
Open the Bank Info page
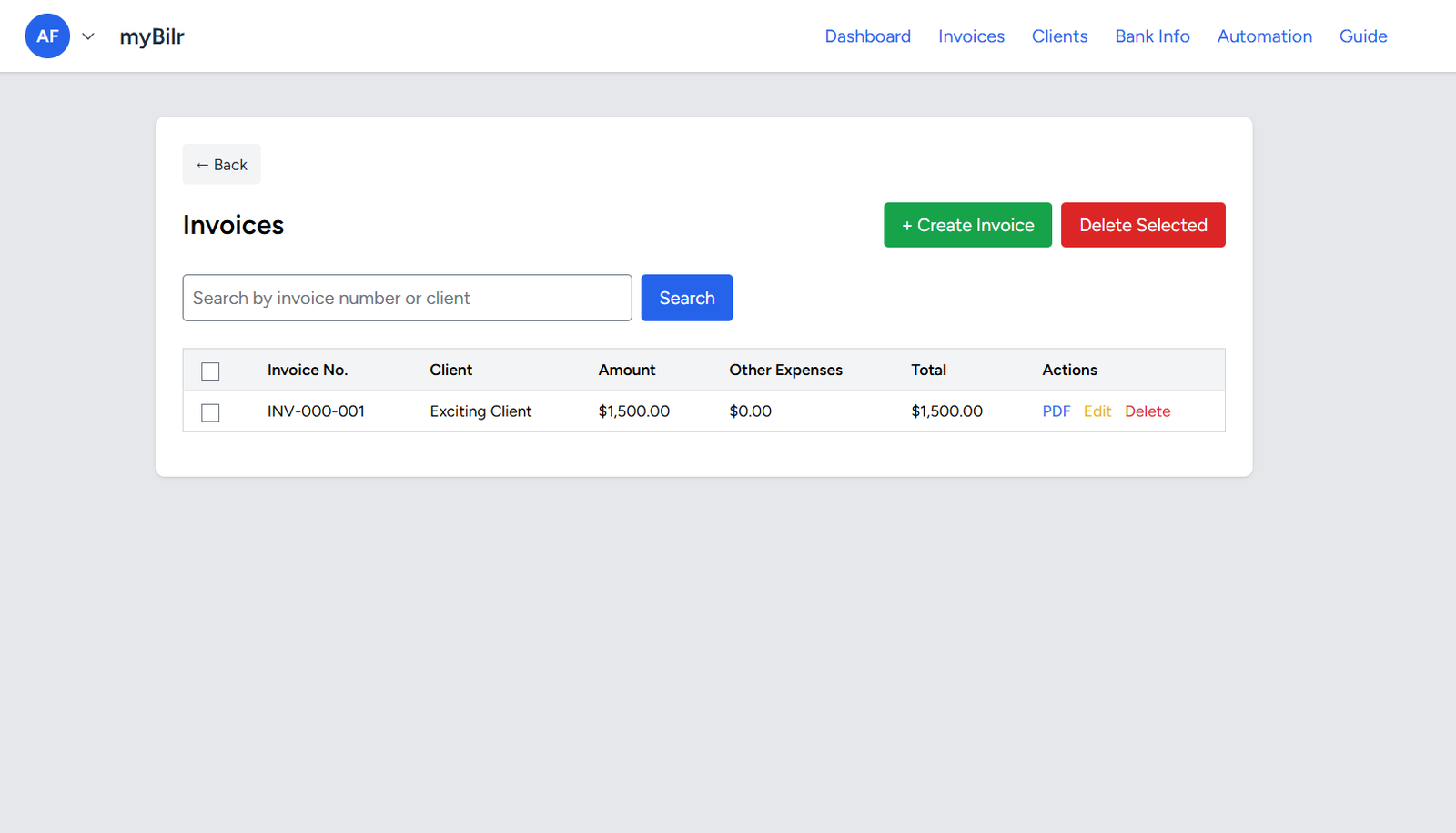click(1152, 36)
